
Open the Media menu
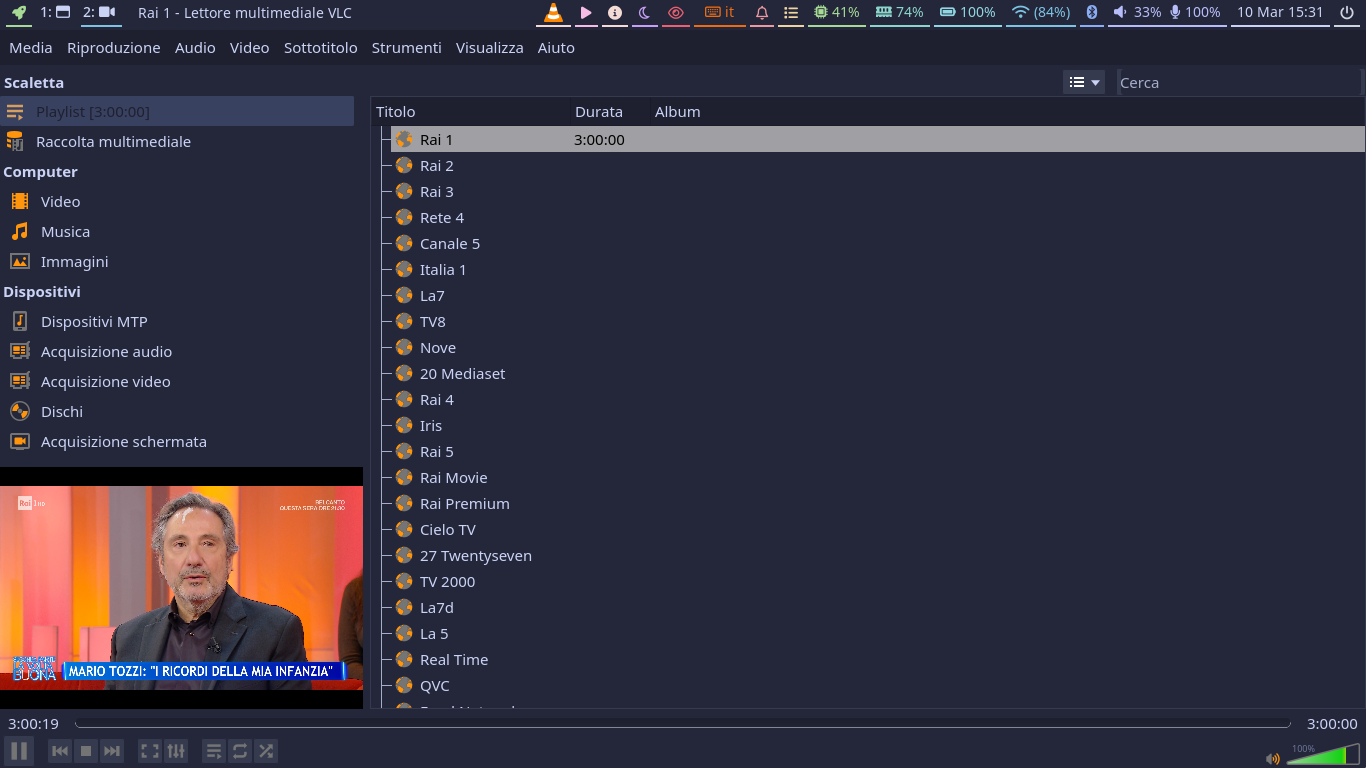31,47
